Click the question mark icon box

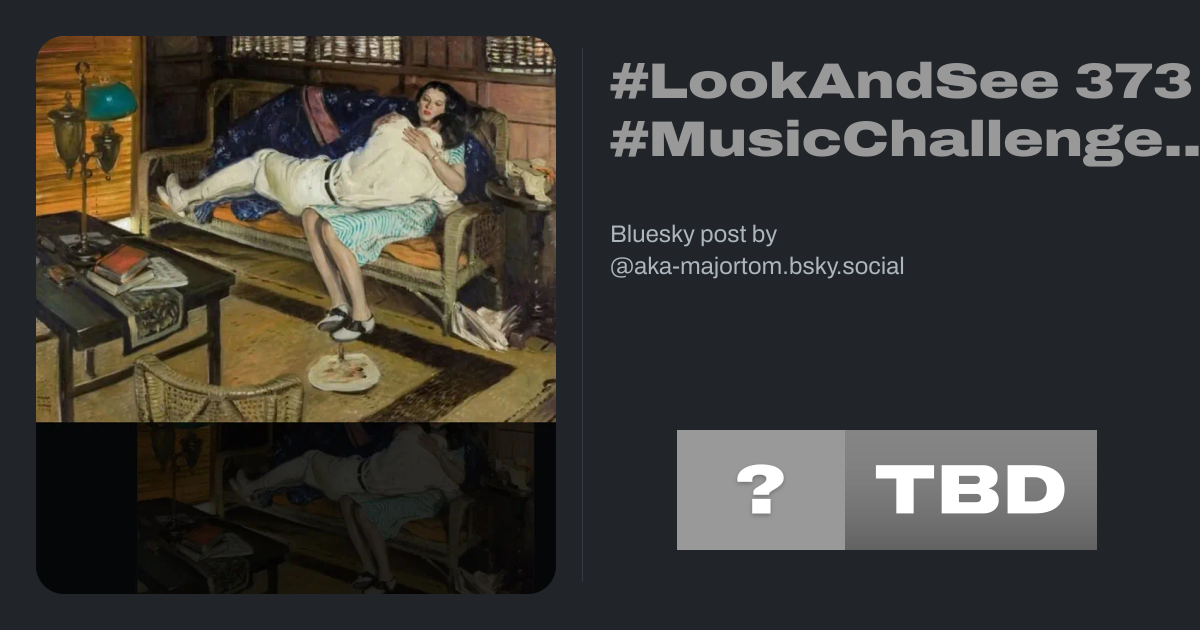coord(761,490)
